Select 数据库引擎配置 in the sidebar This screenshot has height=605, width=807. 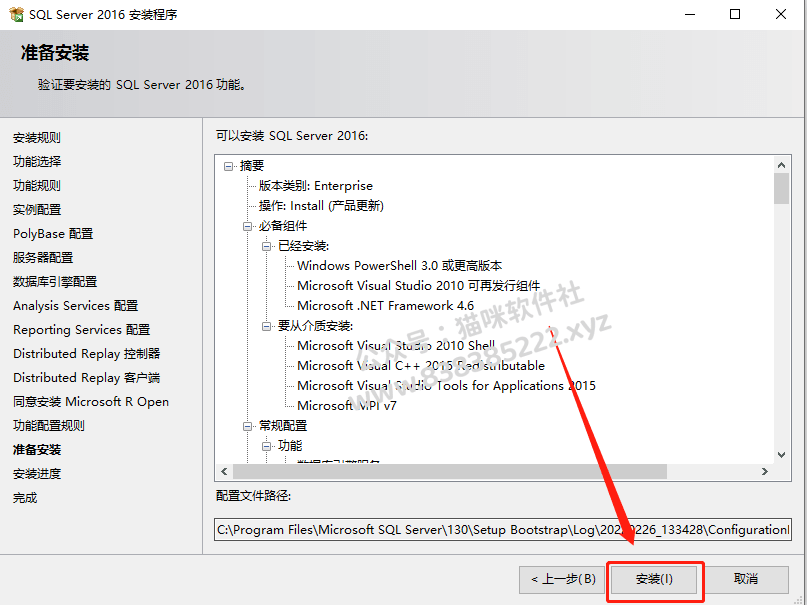coord(55,282)
